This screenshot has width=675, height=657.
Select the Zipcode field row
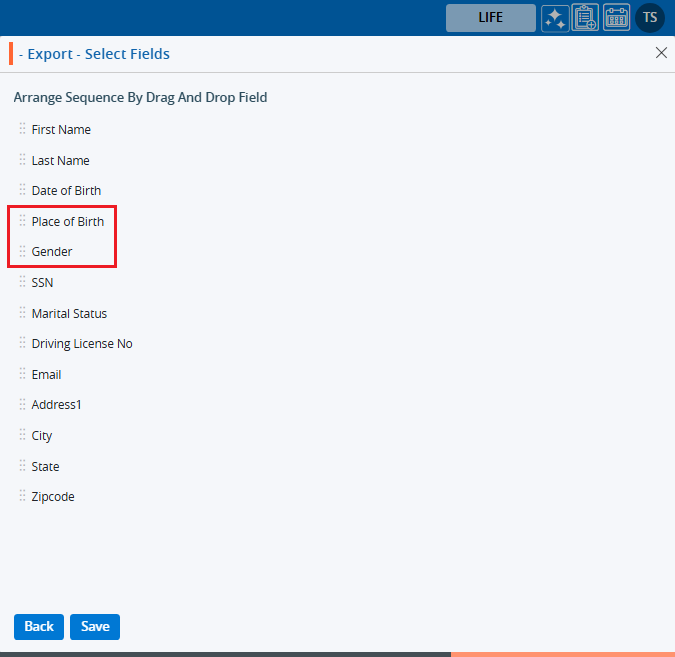point(52,497)
